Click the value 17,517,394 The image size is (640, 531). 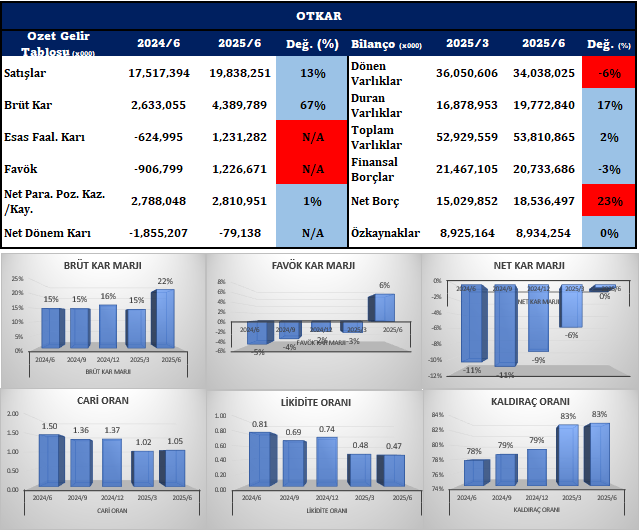[x=159, y=73]
